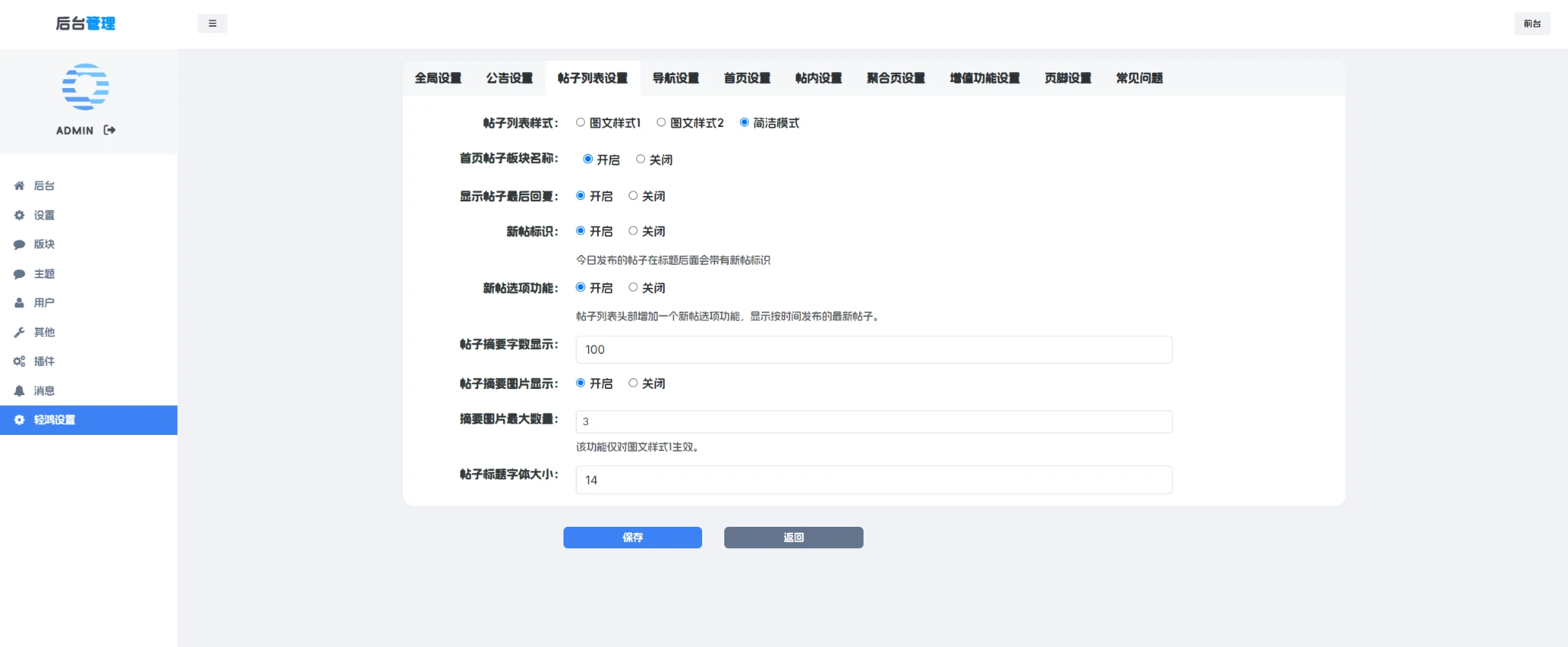Click the blue 保存 button
This screenshot has width=1568, height=647.
click(632, 538)
